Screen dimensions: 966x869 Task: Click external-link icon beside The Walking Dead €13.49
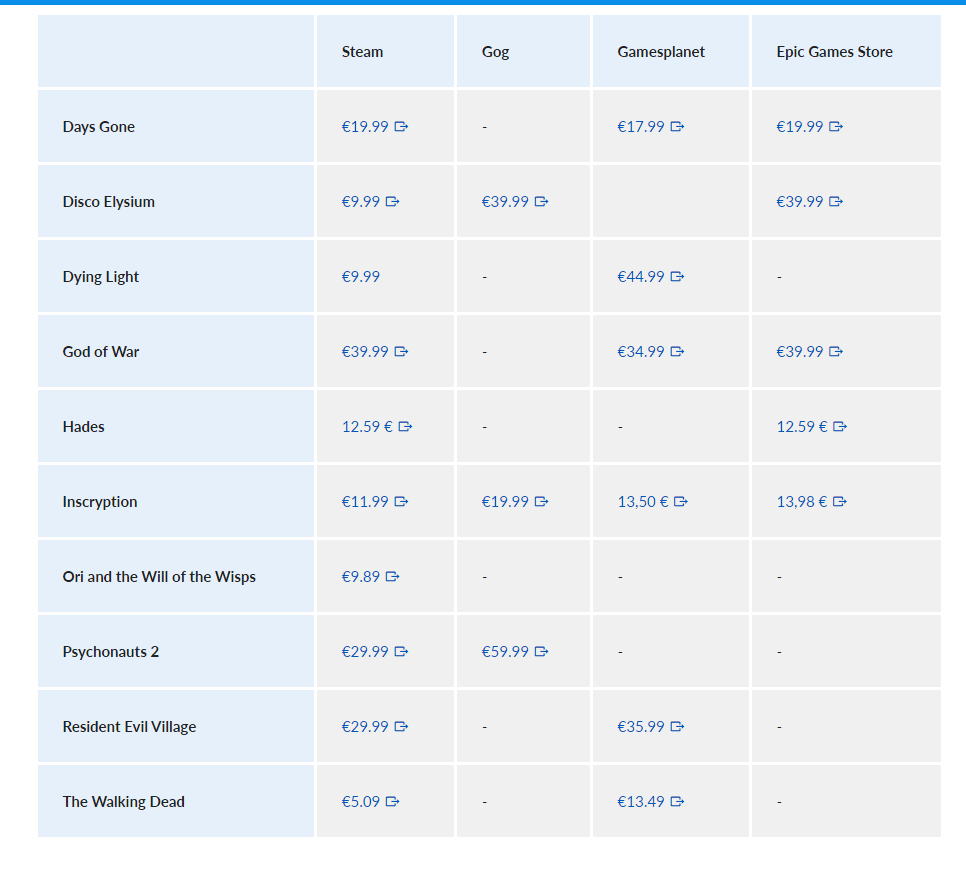tap(677, 802)
